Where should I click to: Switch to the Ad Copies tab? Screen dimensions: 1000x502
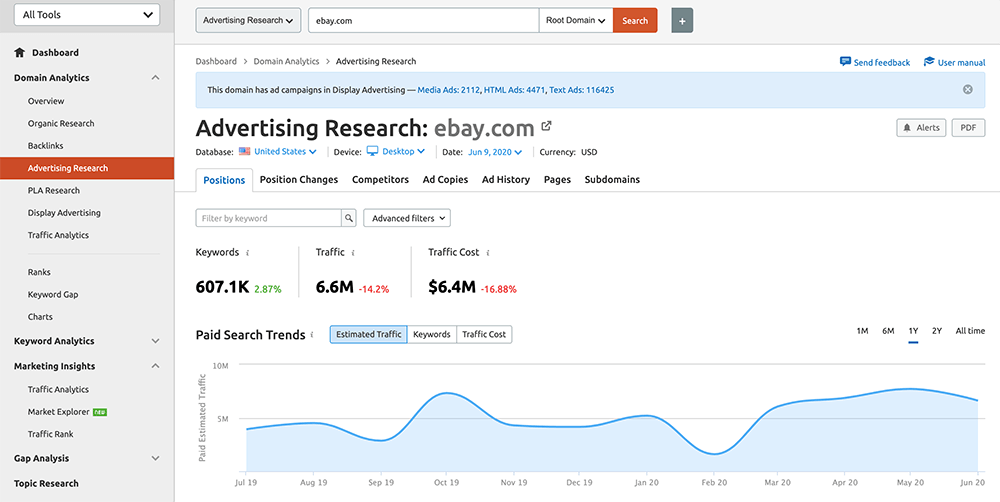tap(445, 180)
